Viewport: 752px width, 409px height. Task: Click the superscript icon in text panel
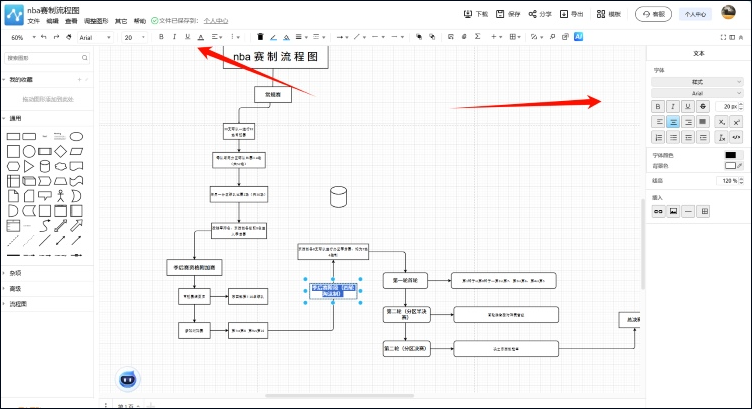coord(735,121)
